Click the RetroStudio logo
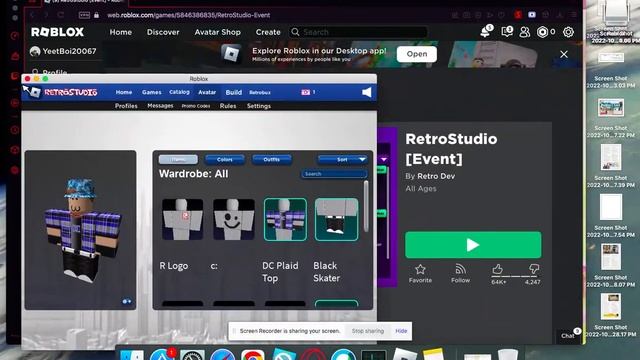The height and width of the screenshot is (360, 640). [70, 92]
